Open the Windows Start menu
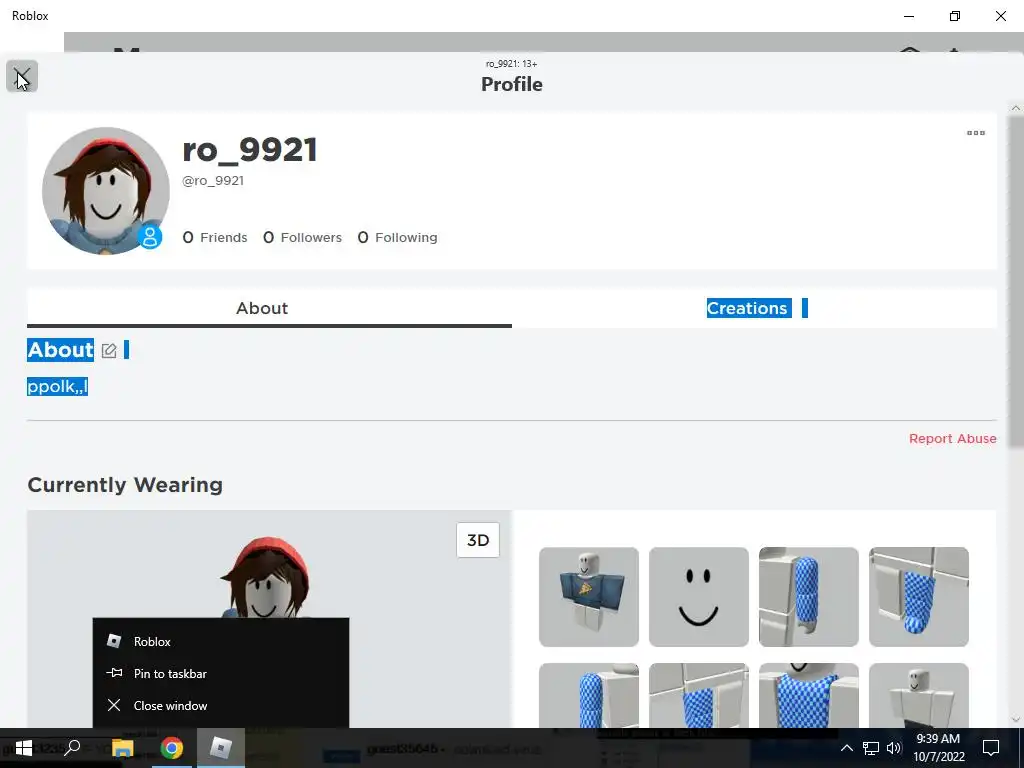 [x=24, y=748]
